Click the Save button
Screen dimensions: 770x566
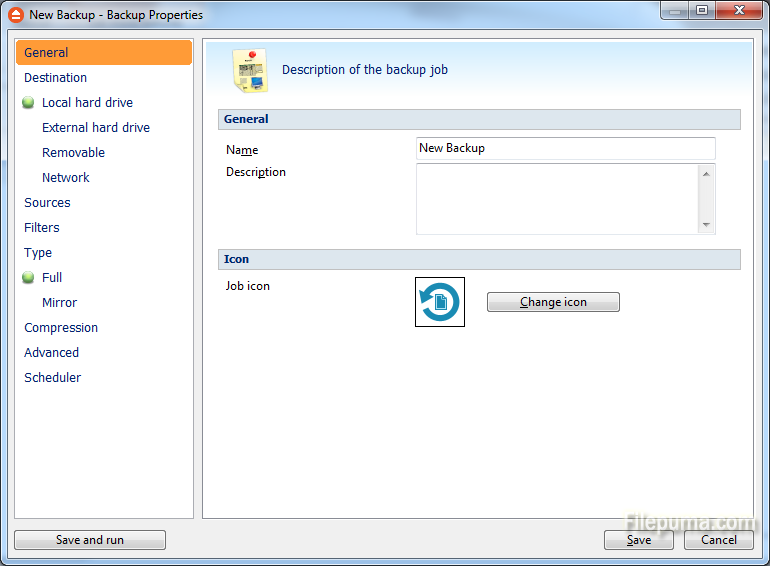click(x=639, y=540)
